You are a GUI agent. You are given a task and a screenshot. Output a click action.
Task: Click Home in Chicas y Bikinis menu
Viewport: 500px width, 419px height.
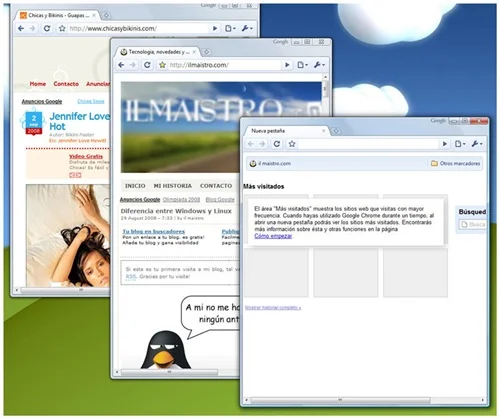click(38, 84)
